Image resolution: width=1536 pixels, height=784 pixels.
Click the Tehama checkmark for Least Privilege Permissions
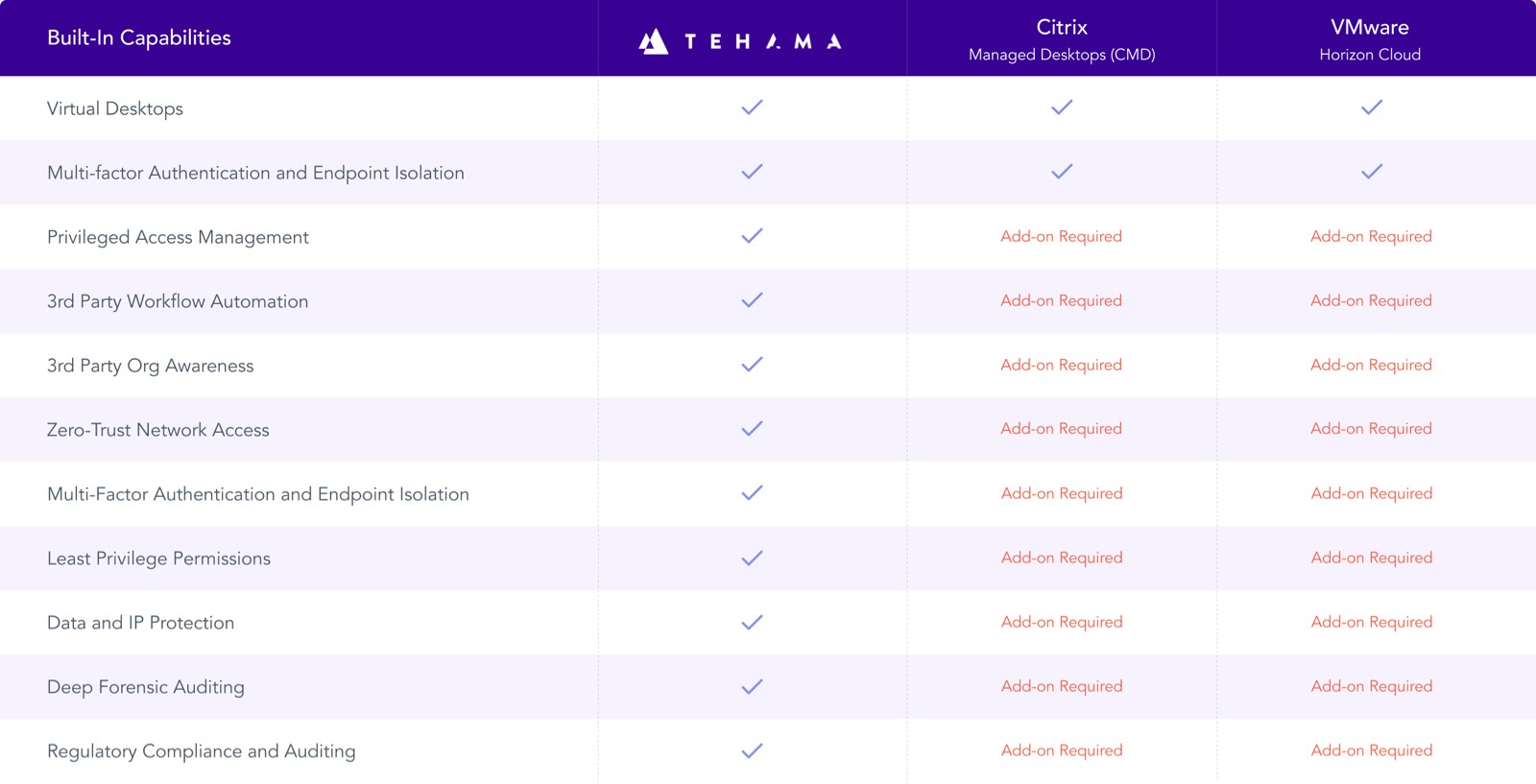(753, 558)
